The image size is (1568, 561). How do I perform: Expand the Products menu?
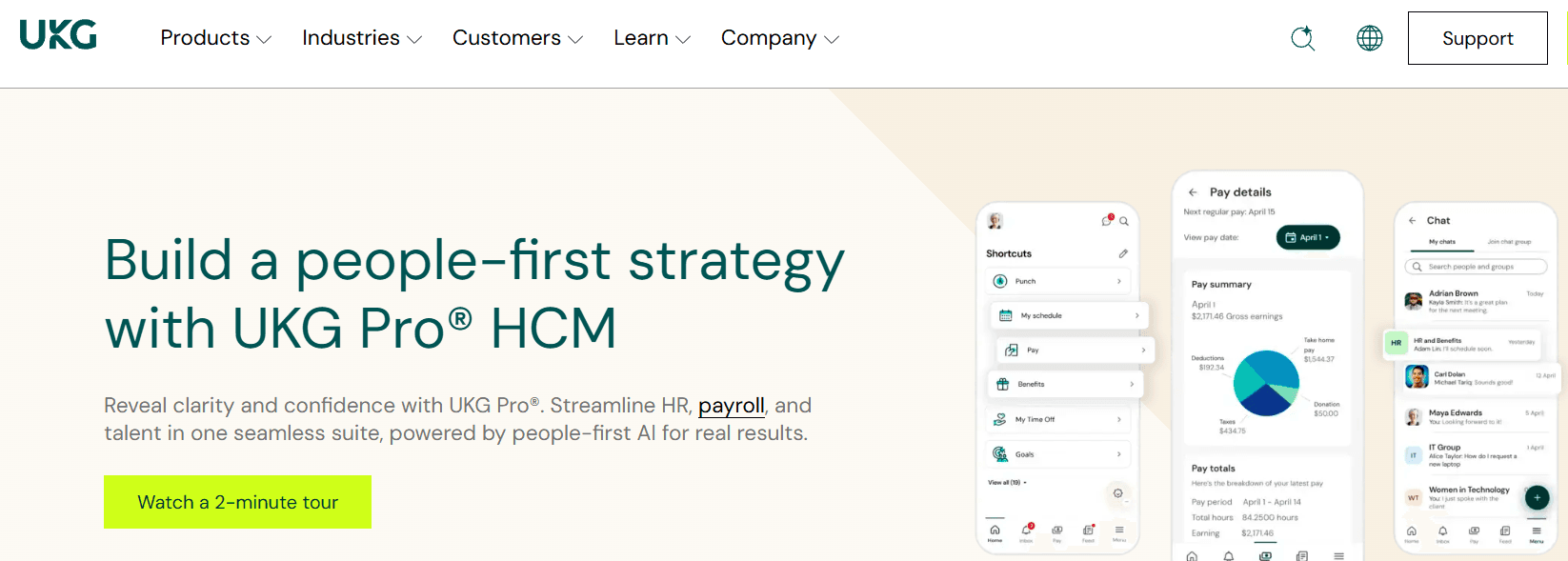(x=216, y=38)
